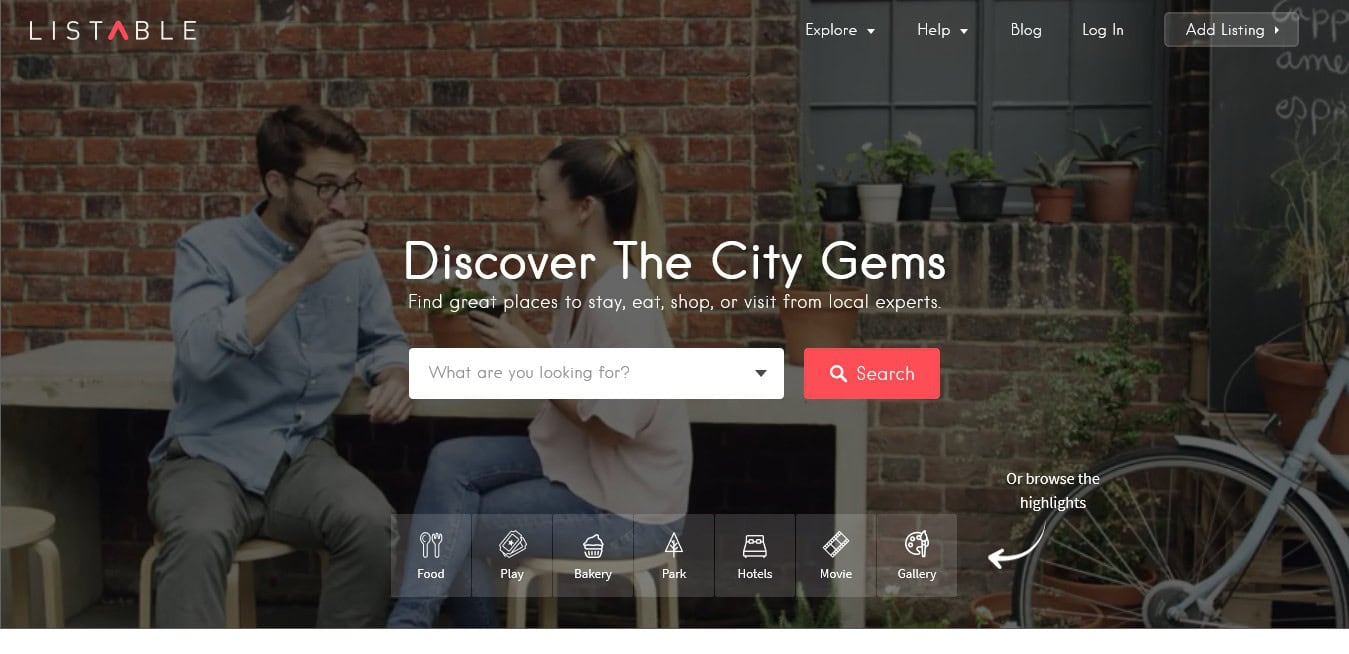Open the Log In link
Viewport: 1349px width, 654px height.
tap(1103, 30)
